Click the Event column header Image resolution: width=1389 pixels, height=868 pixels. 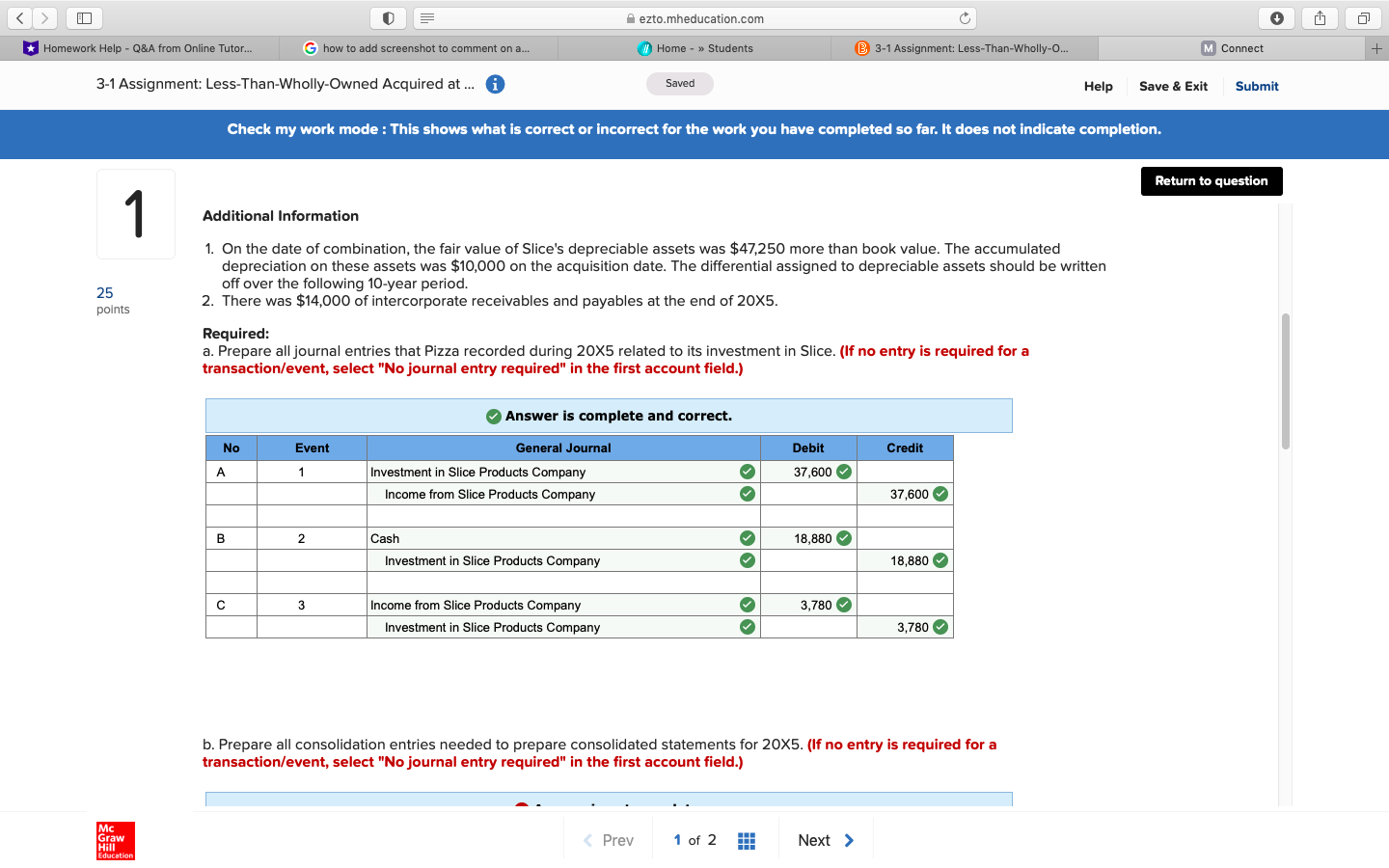click(x=312, y=448)
